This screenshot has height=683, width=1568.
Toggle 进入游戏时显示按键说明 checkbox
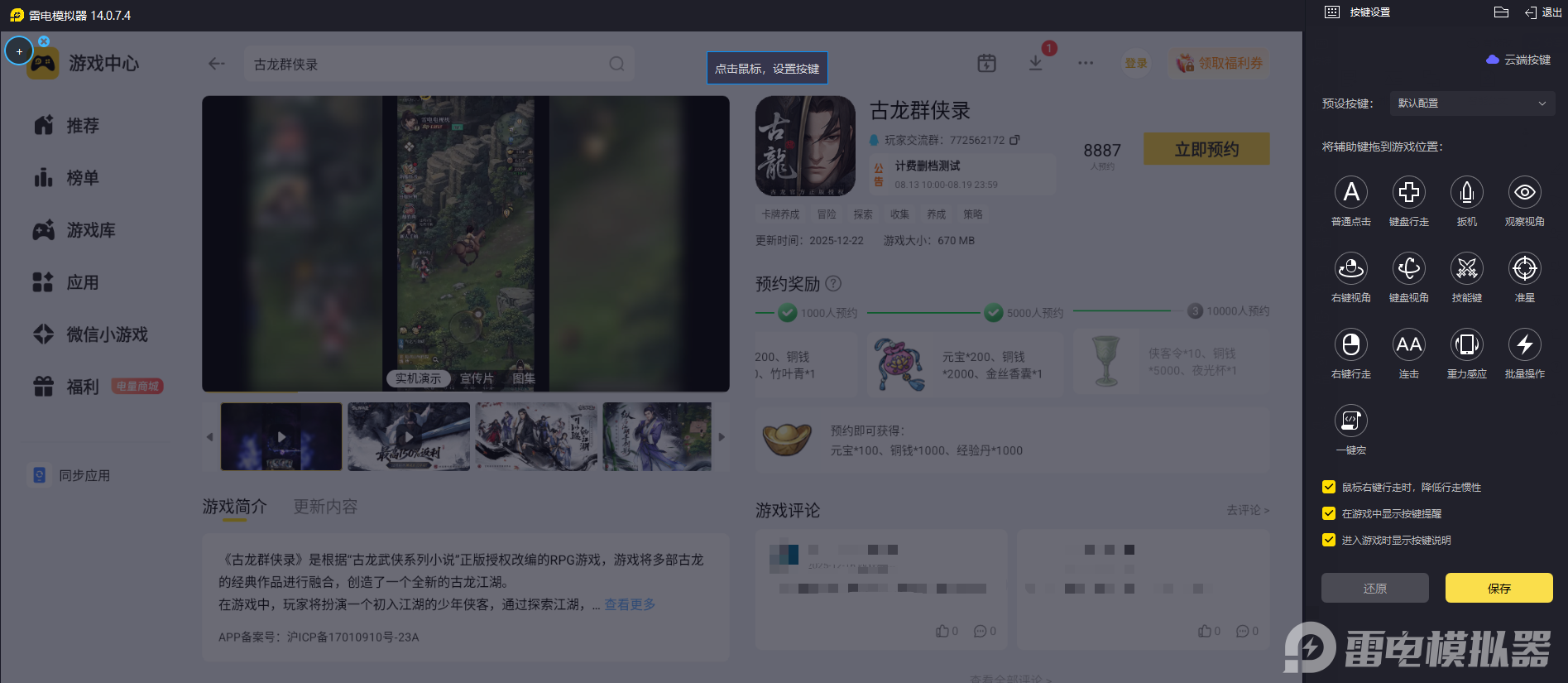1329,540
